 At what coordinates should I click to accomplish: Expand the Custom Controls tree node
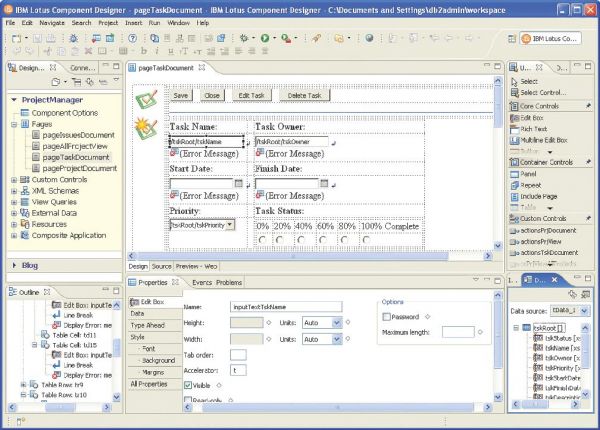click(14, 180)
